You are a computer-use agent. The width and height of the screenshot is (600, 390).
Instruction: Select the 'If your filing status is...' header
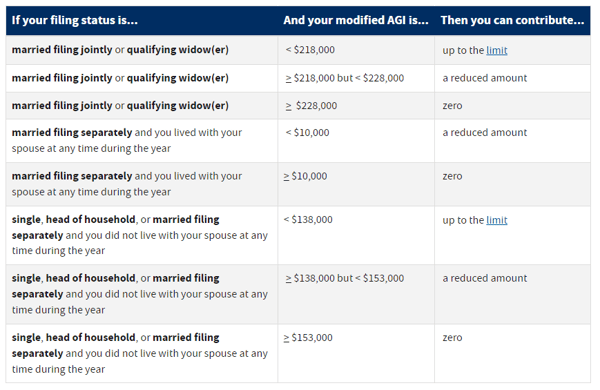75,20
